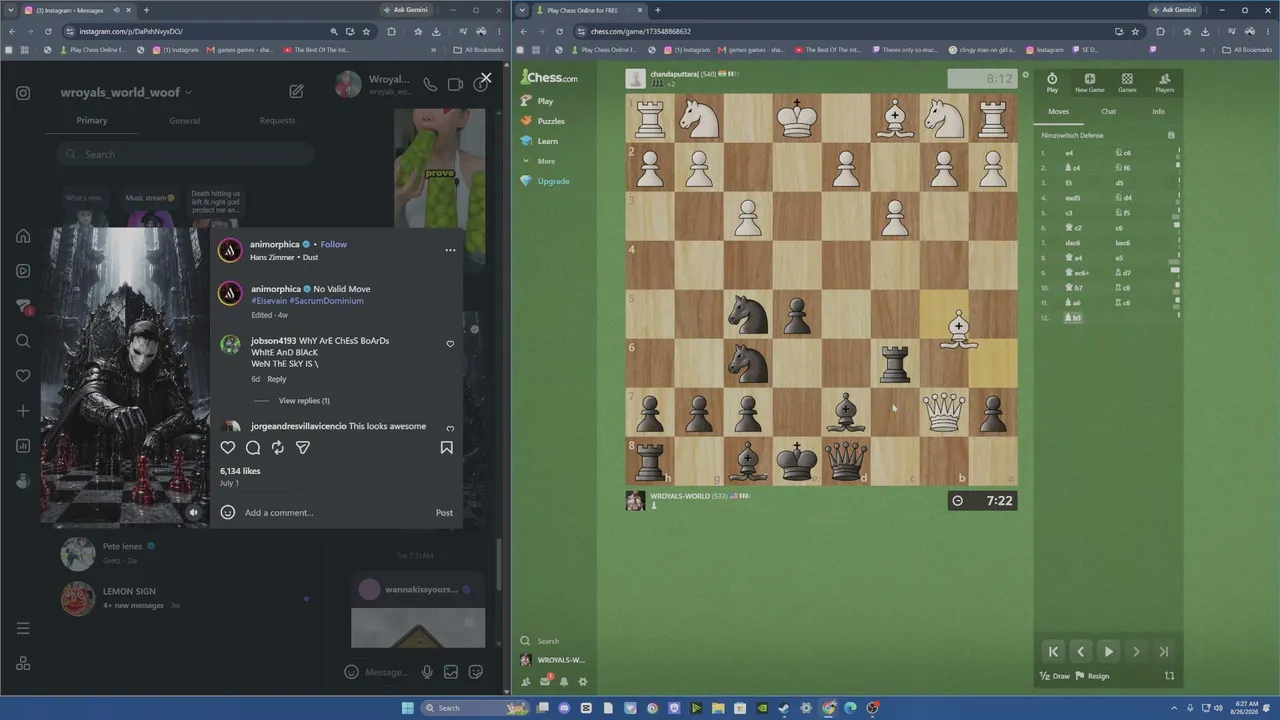Compose a new Instagram message

coord(296,91)
